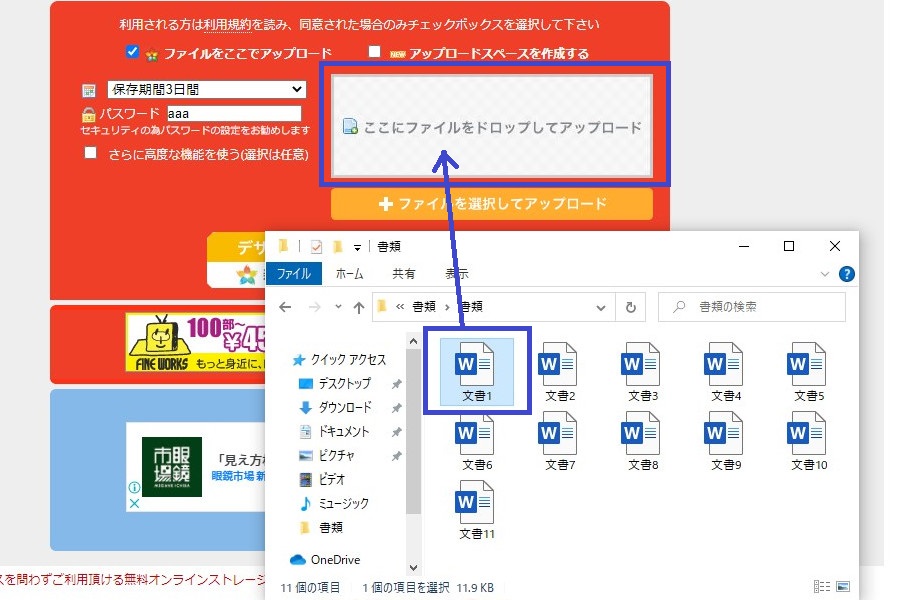Navigate back with the Explorer back arrow
900x600 pixels.
(285, 307)
